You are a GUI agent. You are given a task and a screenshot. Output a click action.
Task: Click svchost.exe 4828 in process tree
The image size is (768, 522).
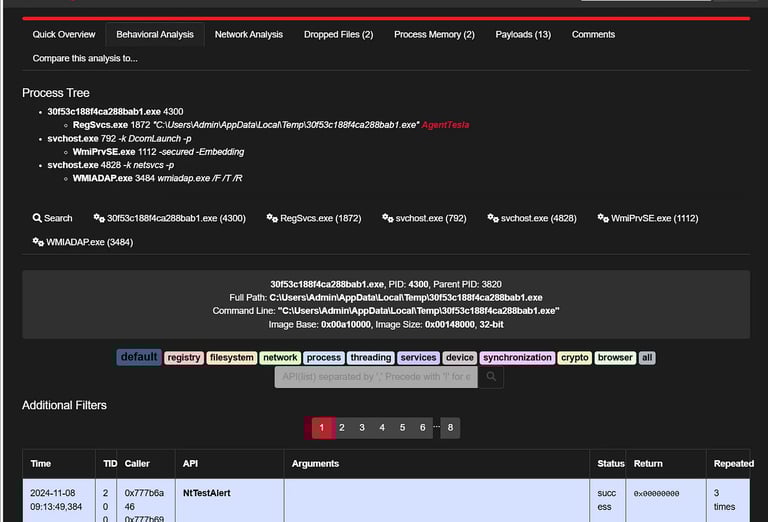[x=84, y=165]
